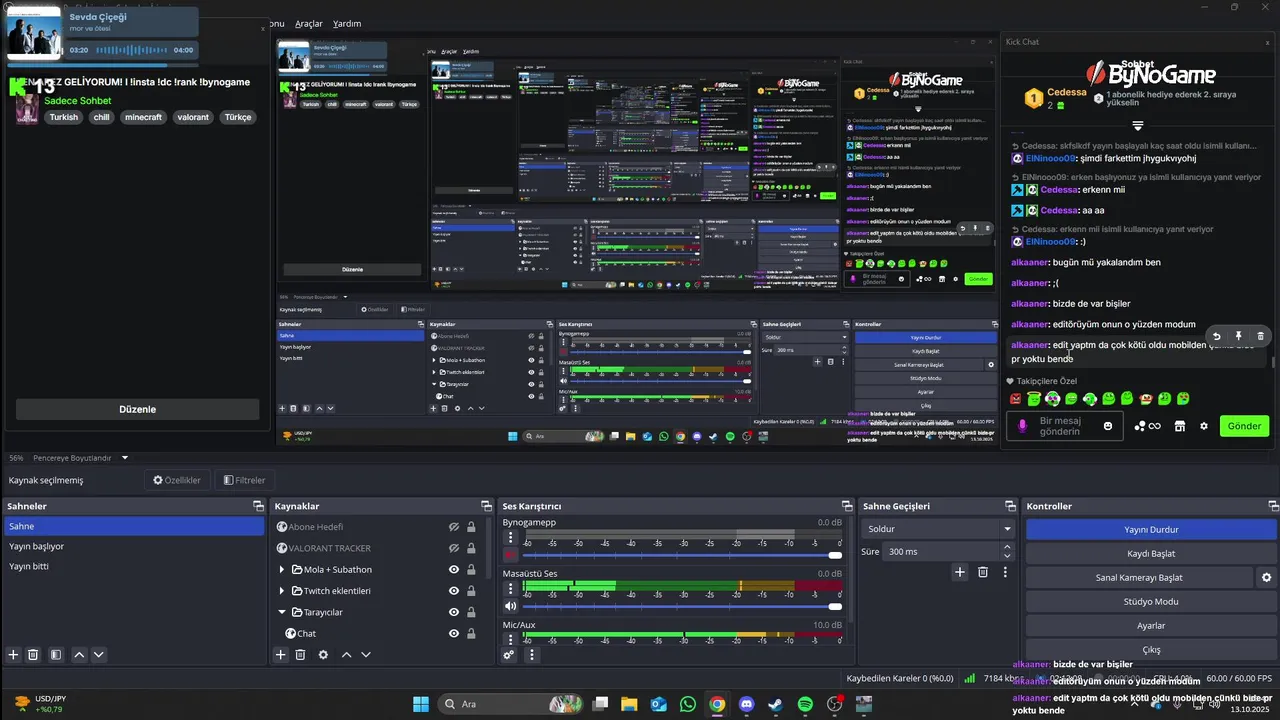Image resolution: width=1280 pixels, height=720 pixels.
Task: Collapse Tarayıcılar group
Action: pos(282,612)
